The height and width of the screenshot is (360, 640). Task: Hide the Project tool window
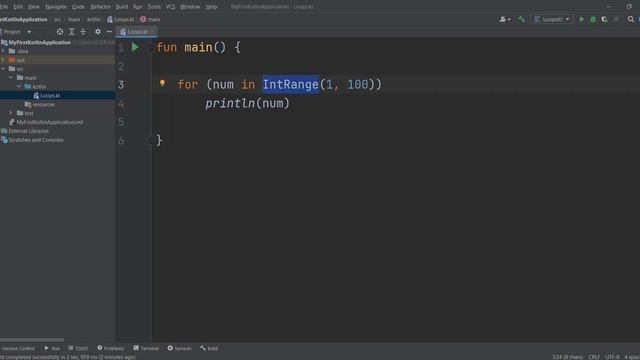(109, 31)
